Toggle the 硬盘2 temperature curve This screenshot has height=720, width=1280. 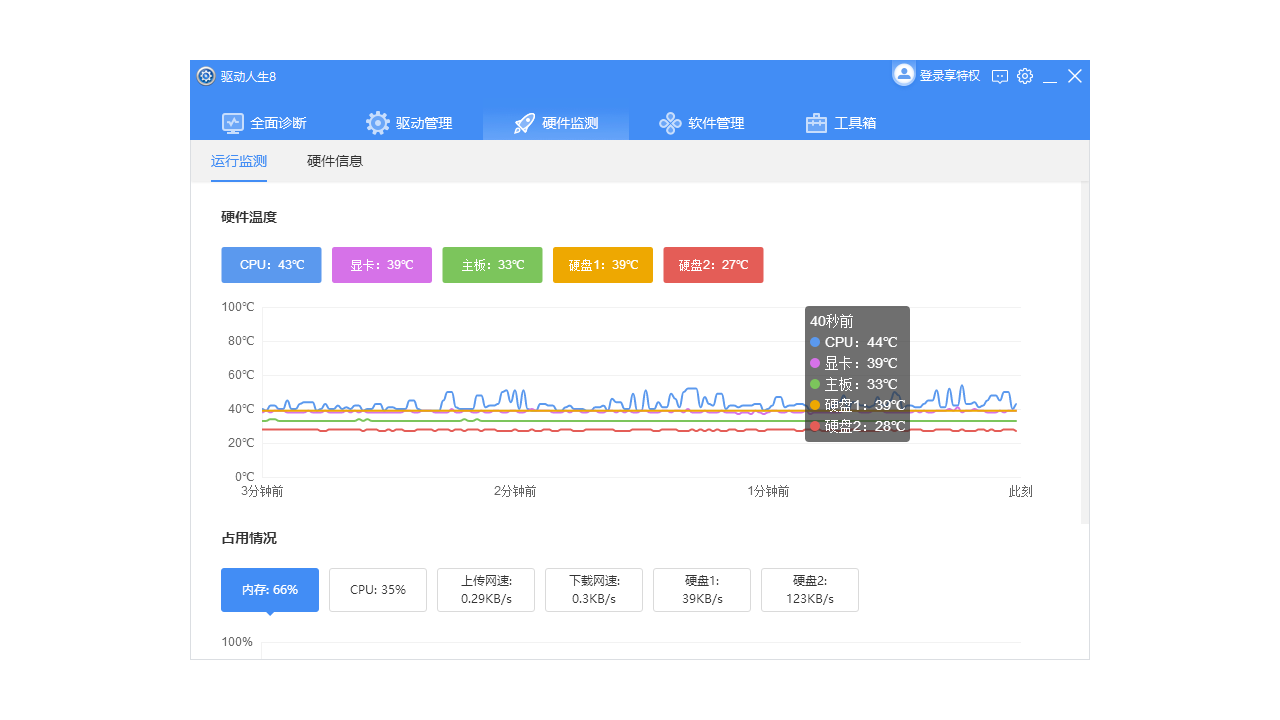pyautogui.click(x=713, y=265)
